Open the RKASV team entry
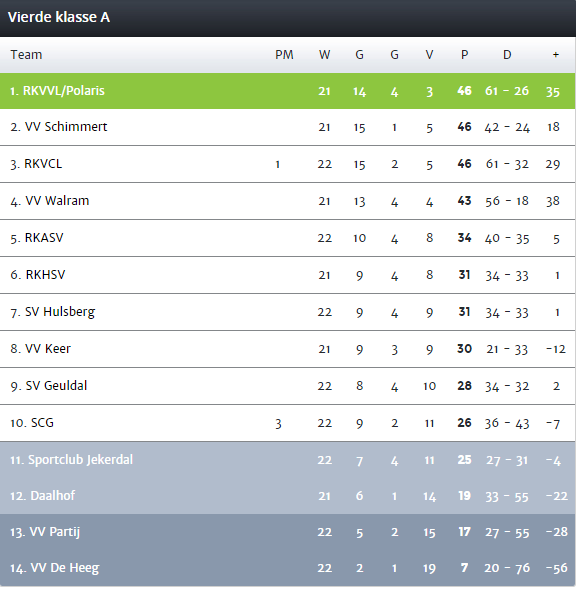The image size is (578, 589). coord(288,238)
